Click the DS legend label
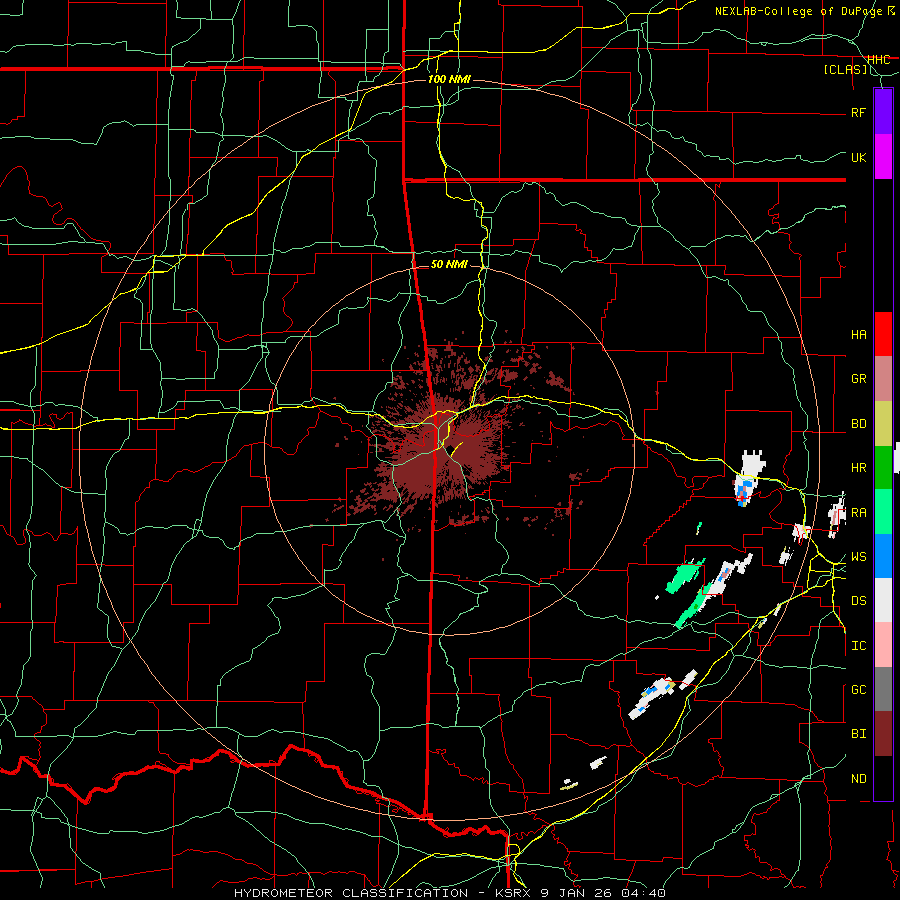This screenshot has height=900, width=900. 858,601
